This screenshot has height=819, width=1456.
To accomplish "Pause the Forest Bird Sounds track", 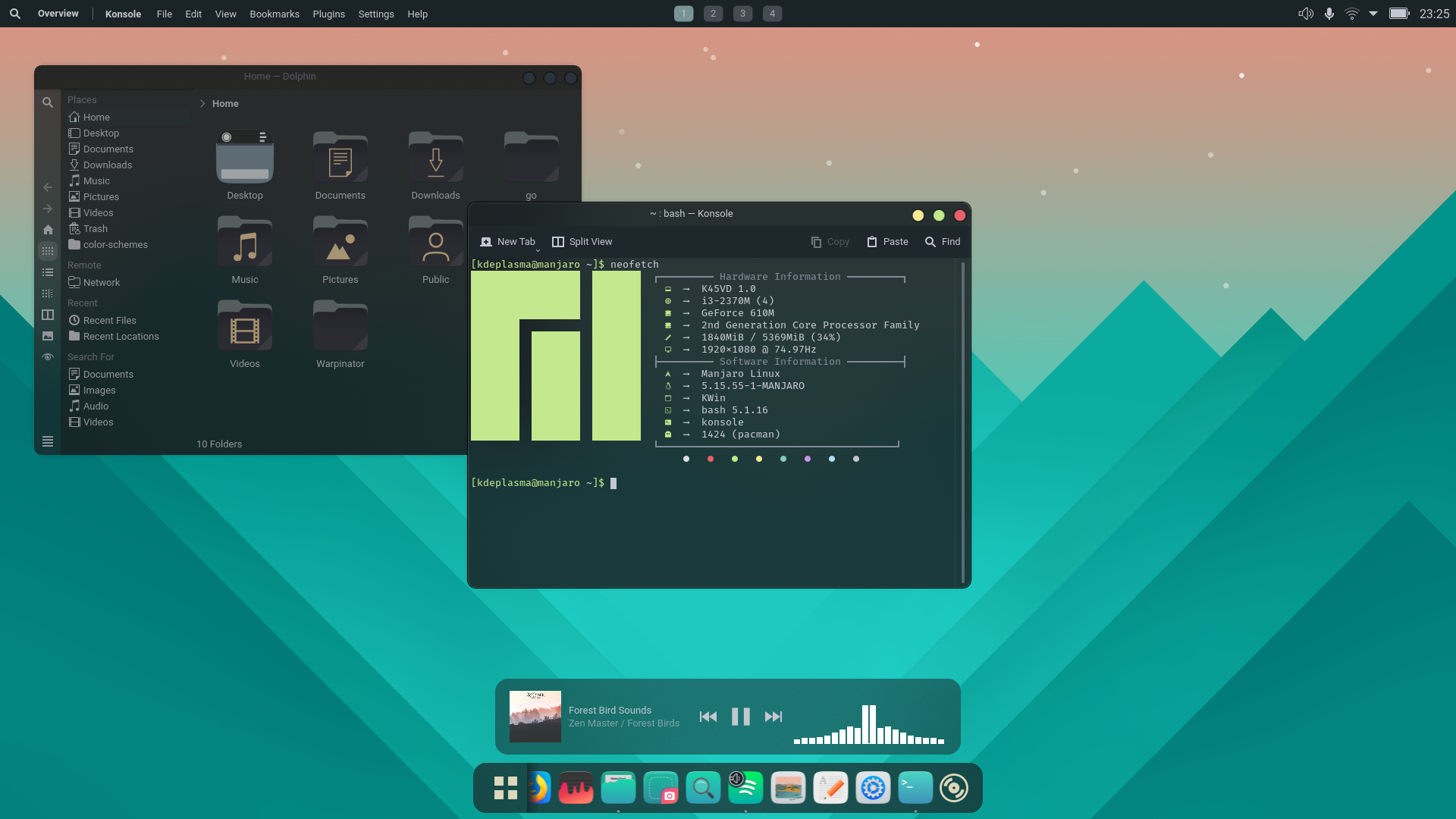I will [x=741, y=717].
